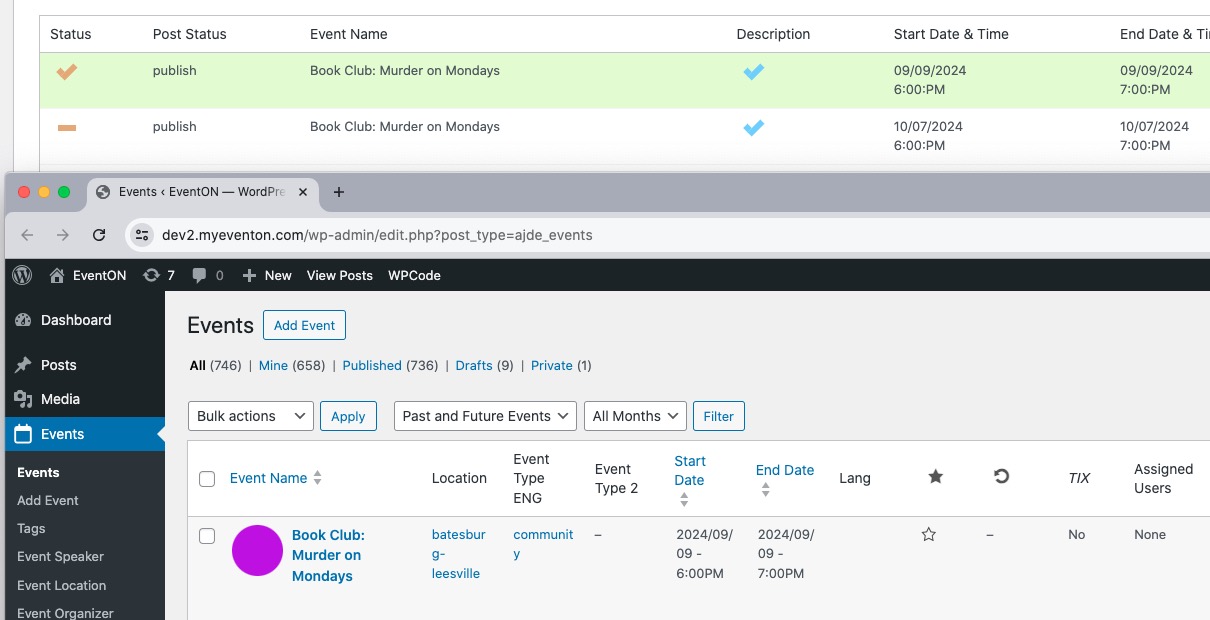The height and width of the screenshot is (620, 1210).
Task: Open Event Speaker submenu item
Action: [61, 556]
